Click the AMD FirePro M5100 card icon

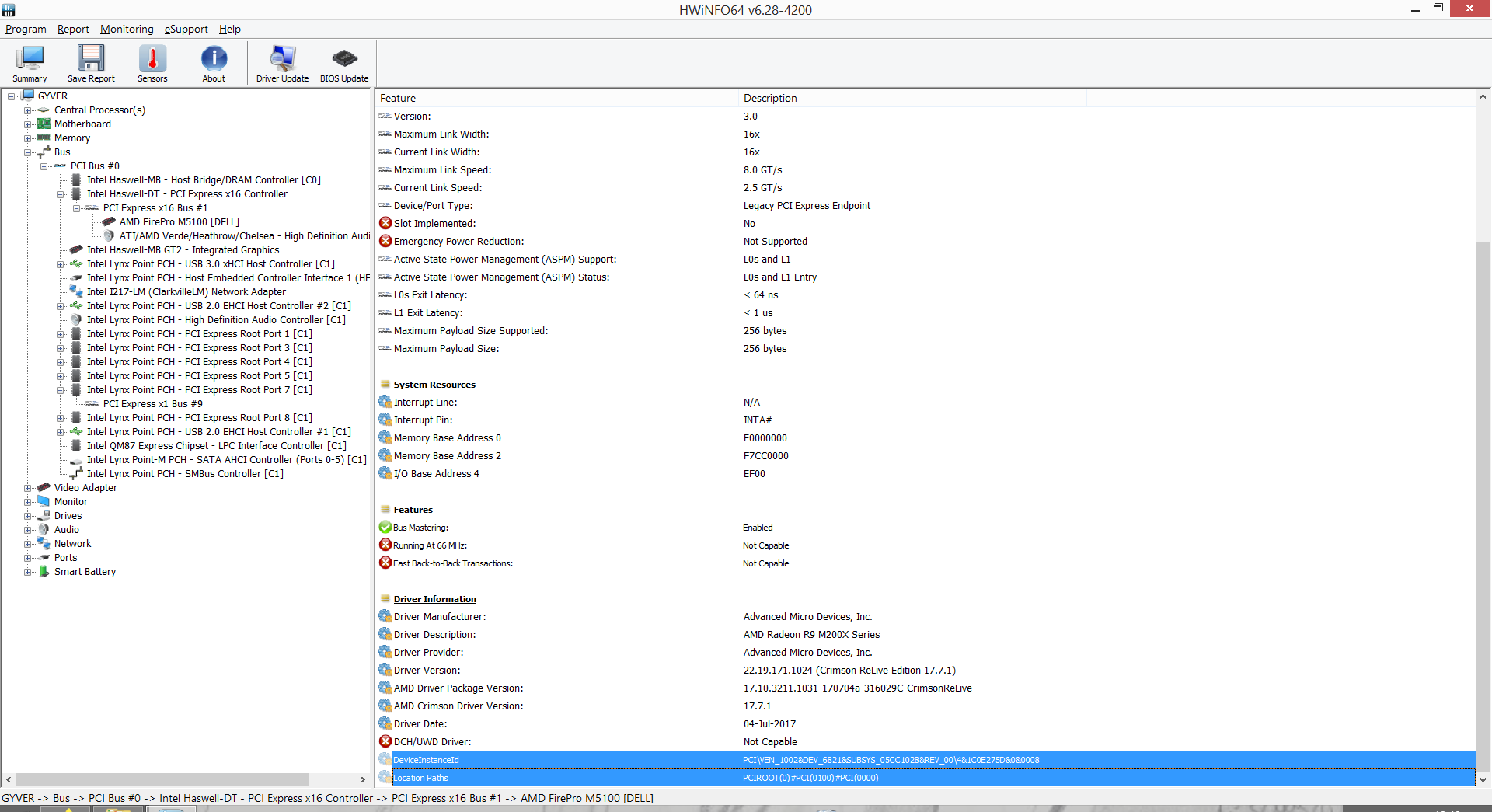point(109,221)
